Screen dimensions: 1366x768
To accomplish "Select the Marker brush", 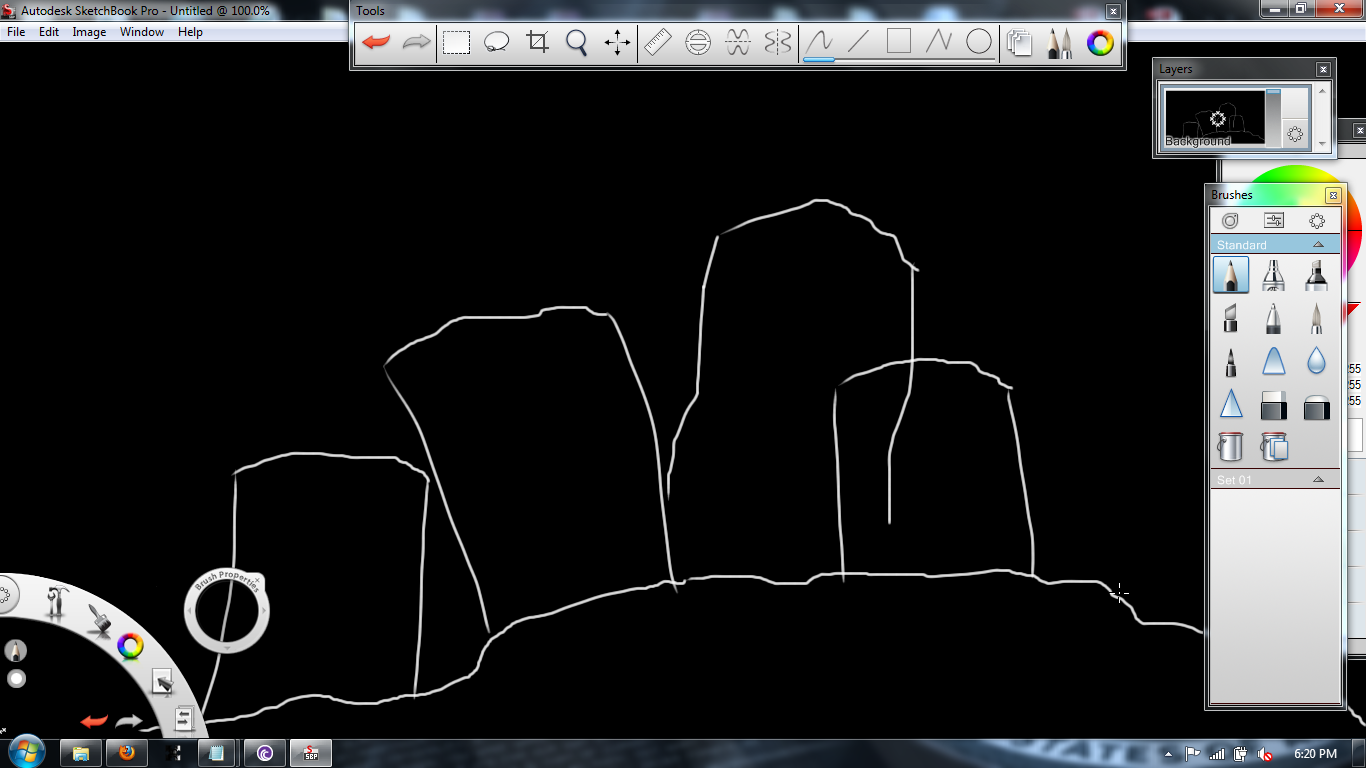I will pyautogui.click(x=1317, y=275).
